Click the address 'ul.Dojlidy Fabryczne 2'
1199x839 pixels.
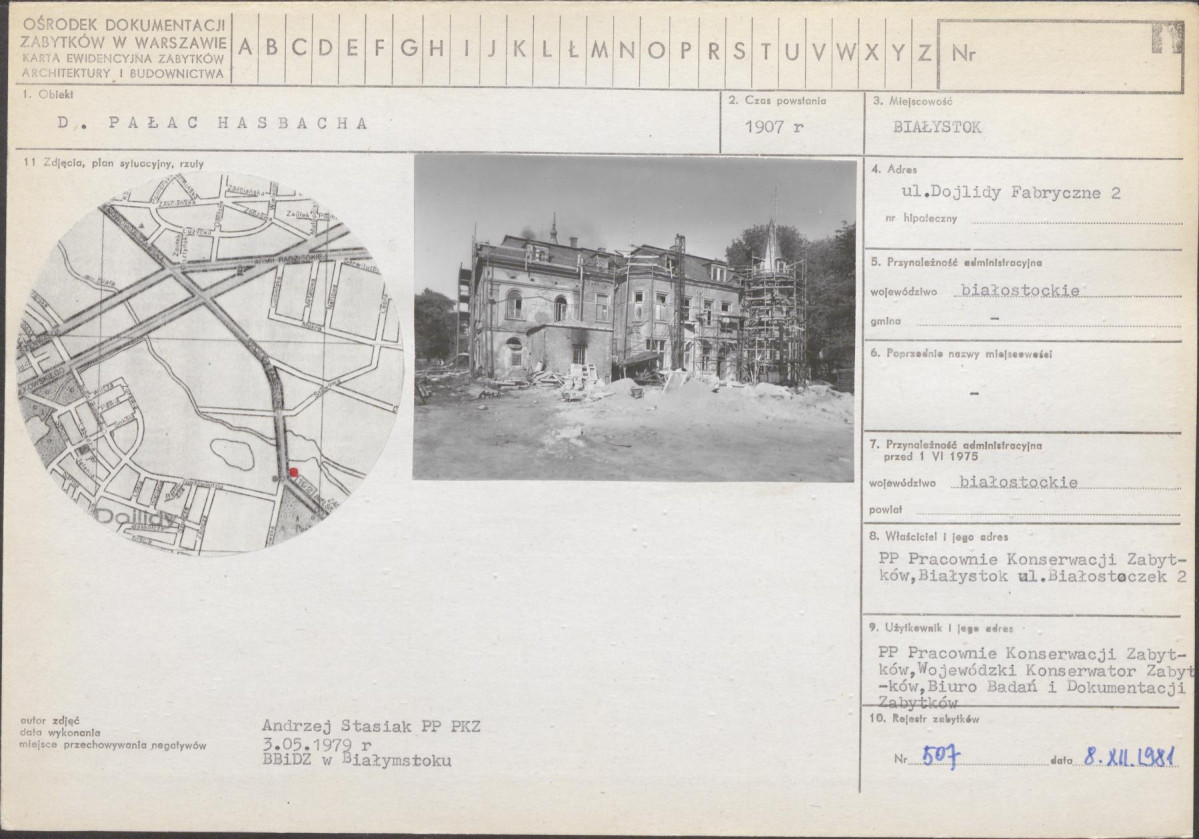tap(1010, 193)
